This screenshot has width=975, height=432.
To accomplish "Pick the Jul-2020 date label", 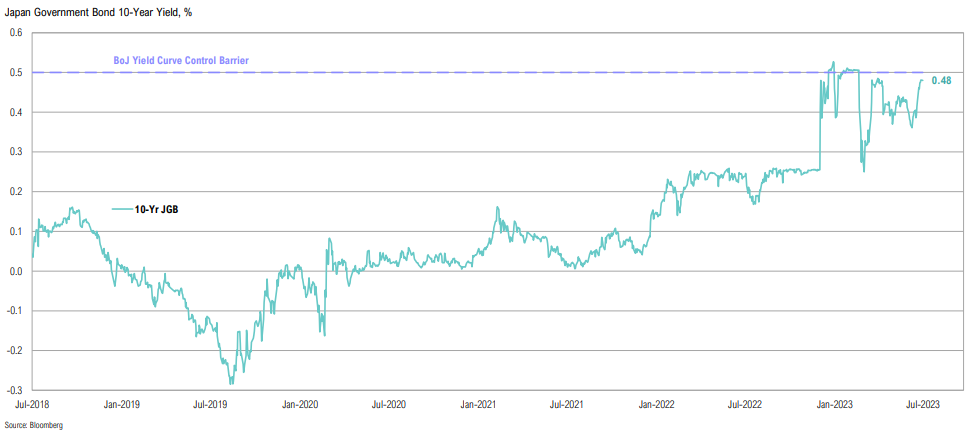I will click(x=387, y=405).
